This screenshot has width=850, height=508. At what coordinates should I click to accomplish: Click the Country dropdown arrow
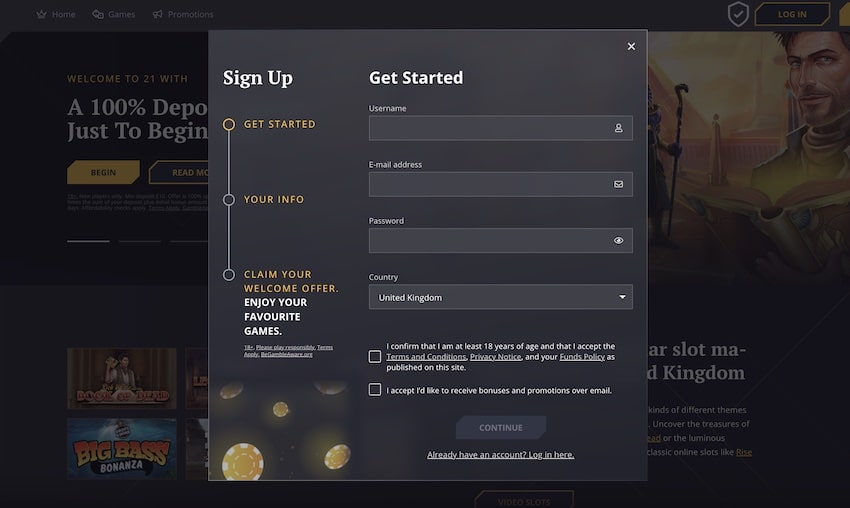pos(622,297)
